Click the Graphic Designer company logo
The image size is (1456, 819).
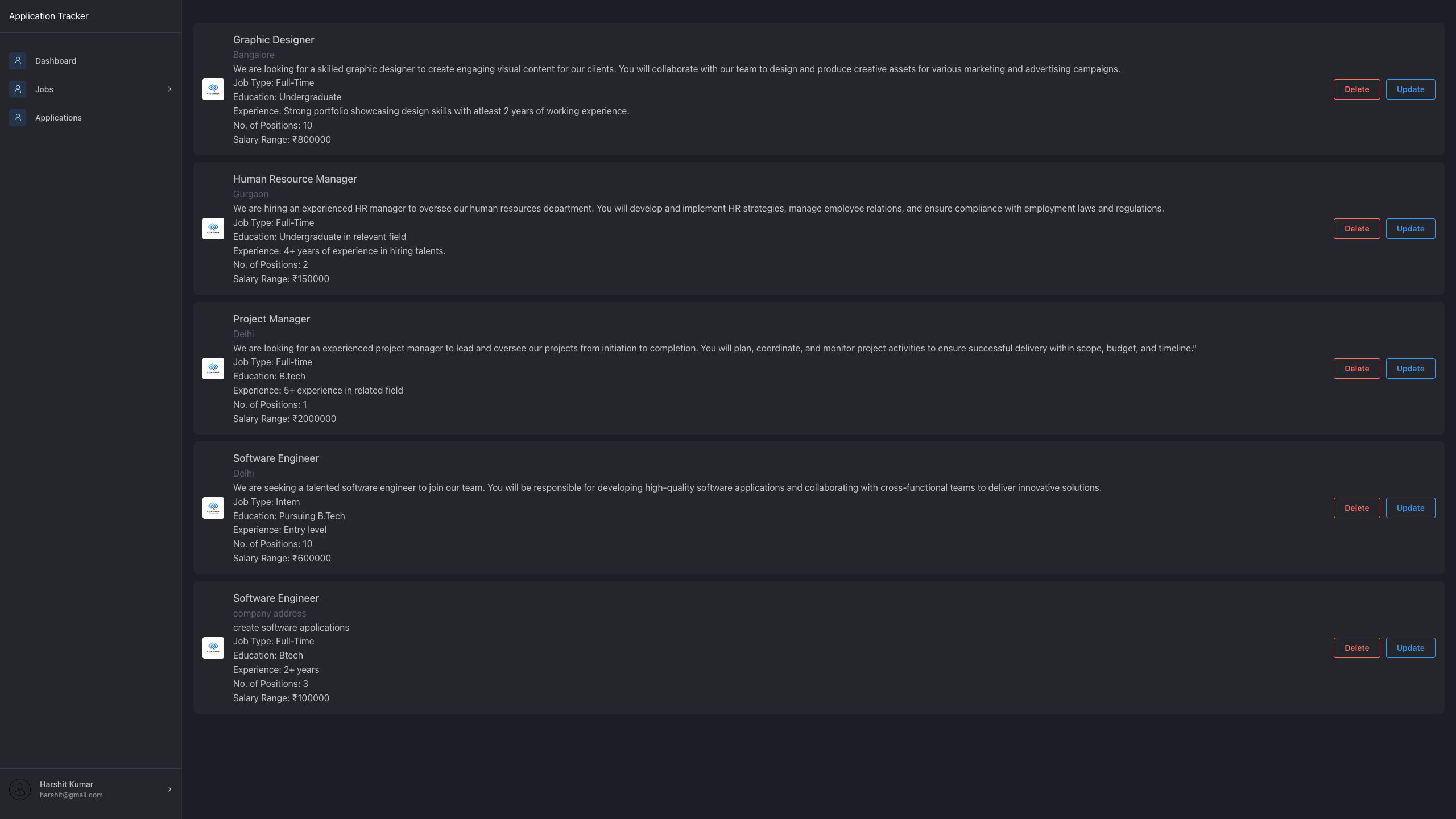tap(213, 89)
